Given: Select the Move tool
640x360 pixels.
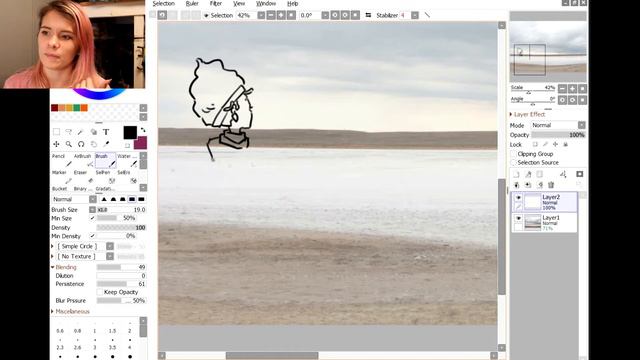Looking at the screenshot, I should (56, 144).
